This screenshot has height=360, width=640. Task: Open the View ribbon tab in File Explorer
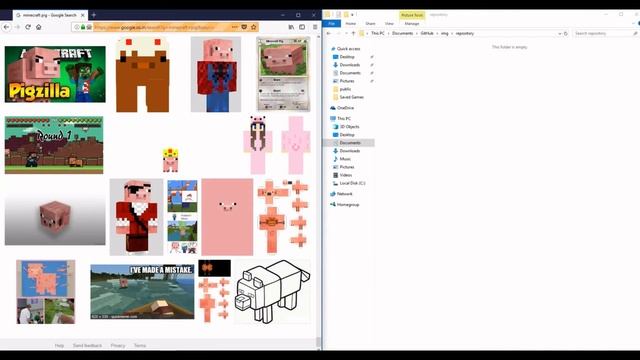[x=389, y=24]
